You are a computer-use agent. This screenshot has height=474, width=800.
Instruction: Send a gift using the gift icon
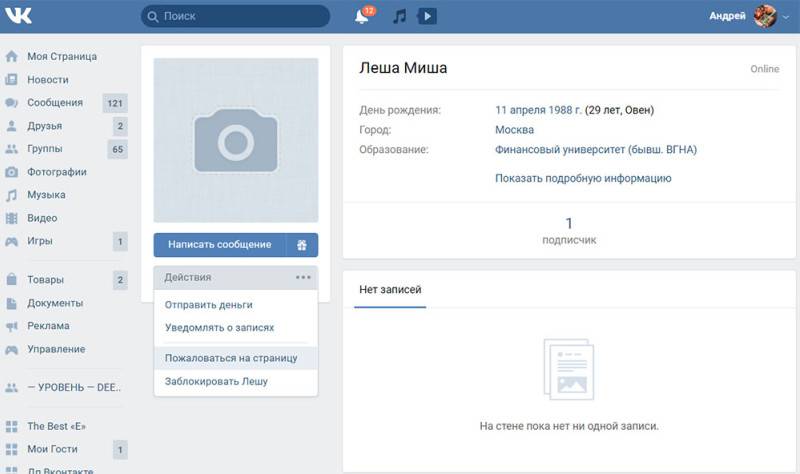tap(302, 245)
